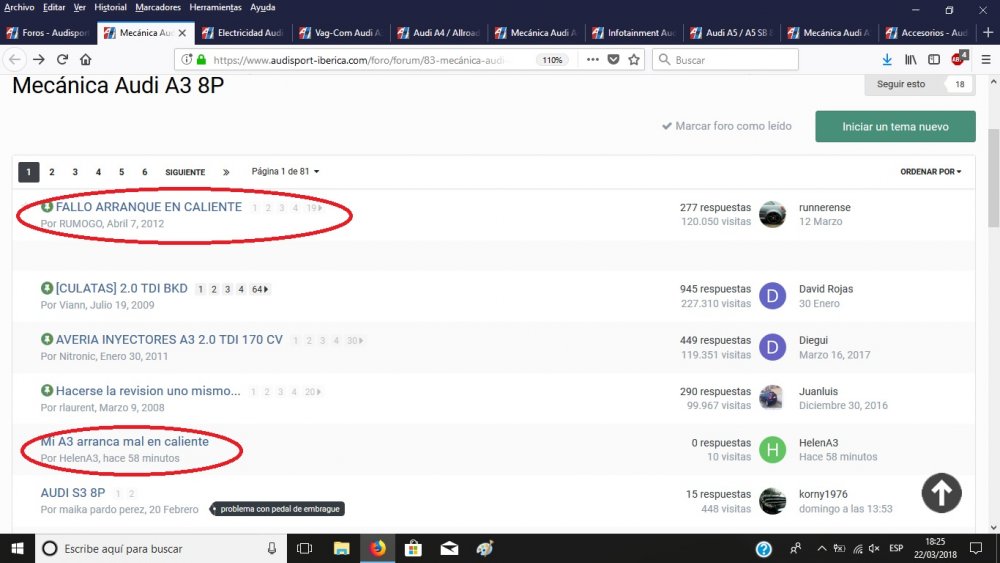Viewport: 1000px width, 563px height.
Task: Go to the last page with double chevron
Action: [x=226, y=172]
